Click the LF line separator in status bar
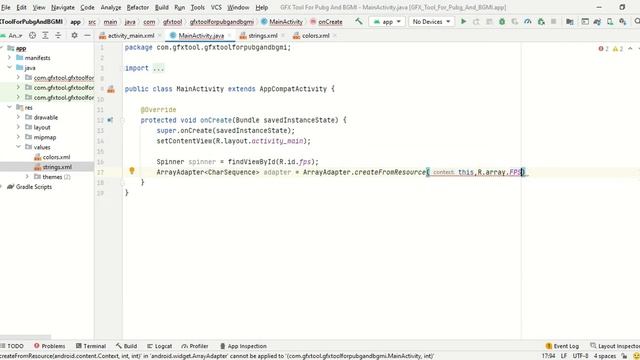Image resolution: width=640 pixels, height=360 pixels. (564, 356)
